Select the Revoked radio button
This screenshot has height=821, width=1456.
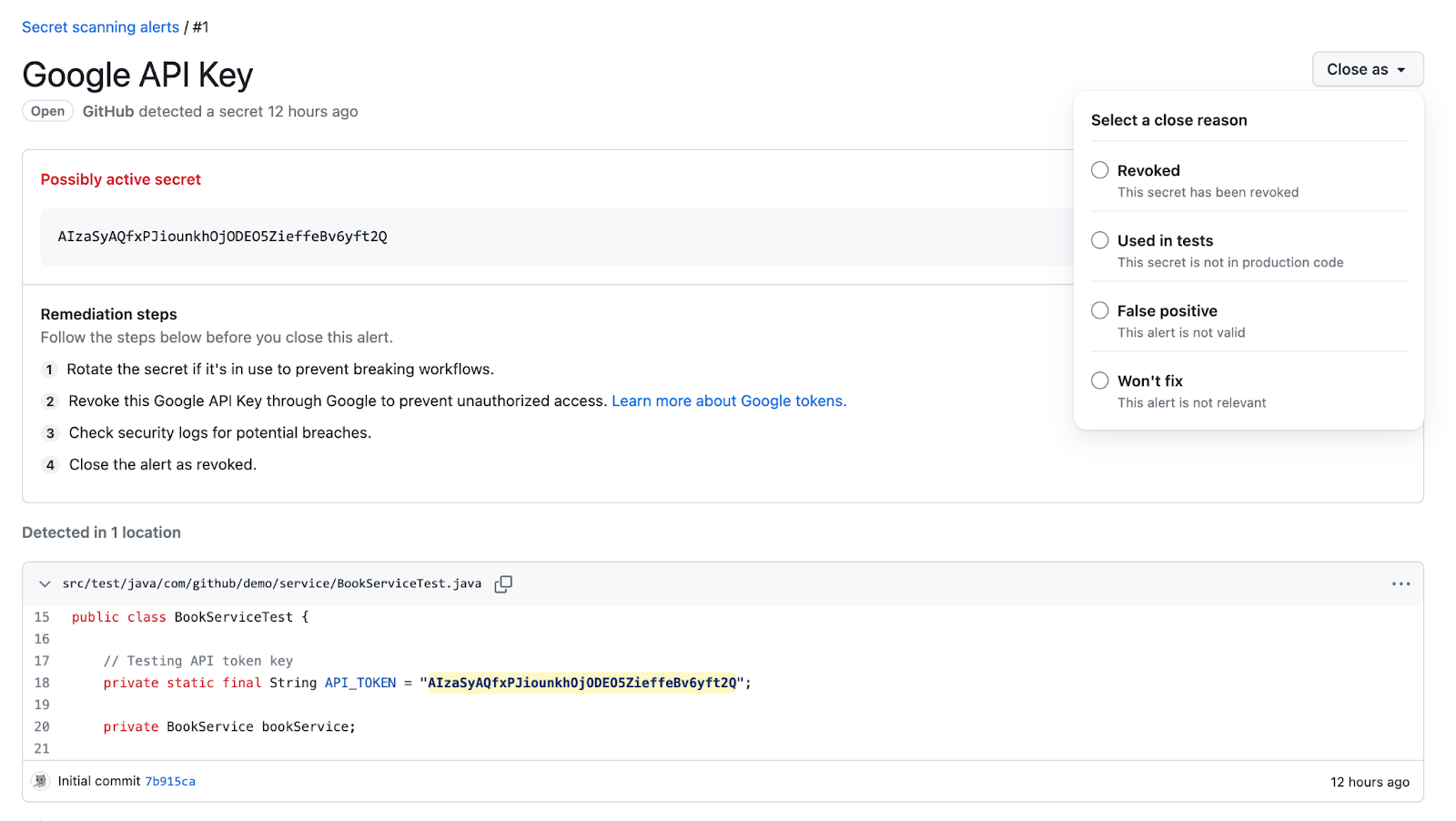coord(1100,170)
